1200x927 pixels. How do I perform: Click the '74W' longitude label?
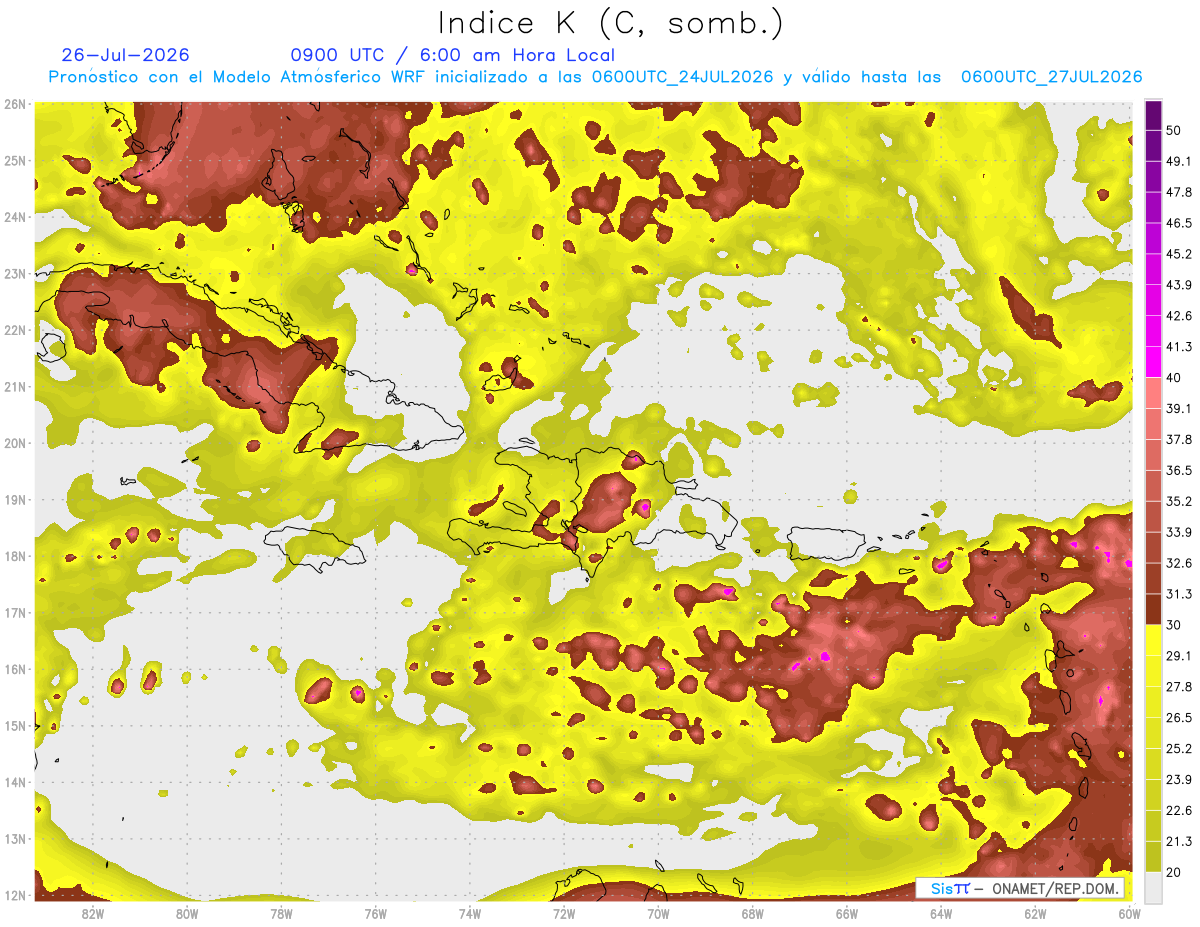point(470,913)
